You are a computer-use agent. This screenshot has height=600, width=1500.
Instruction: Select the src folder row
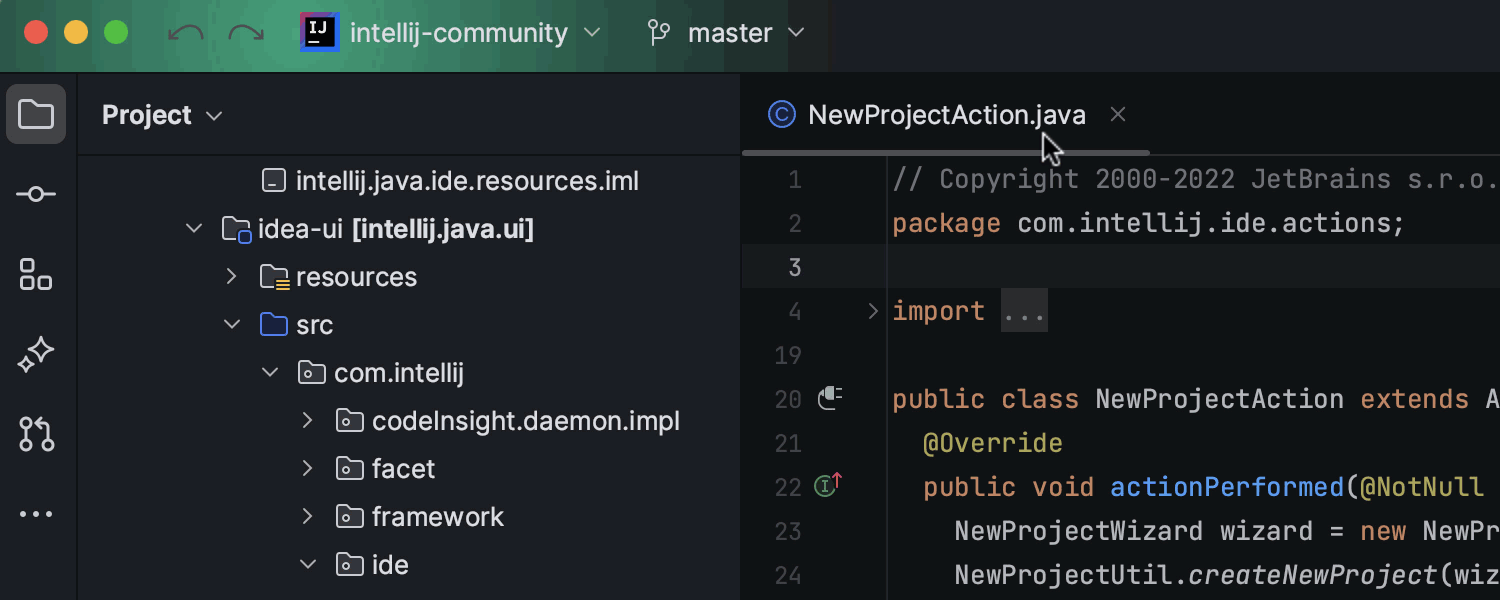[x=409, y=325]
